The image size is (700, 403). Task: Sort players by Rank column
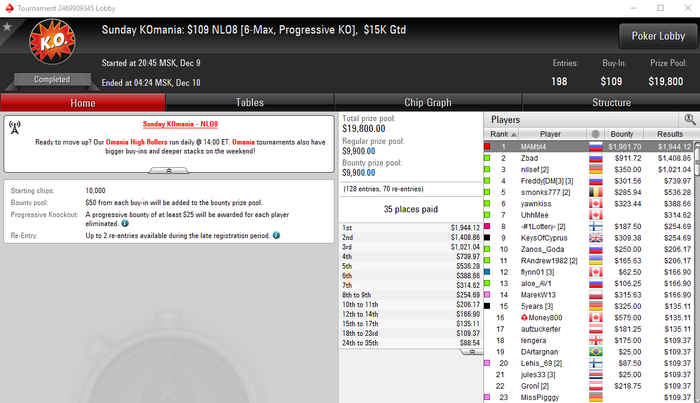(501, 134)
